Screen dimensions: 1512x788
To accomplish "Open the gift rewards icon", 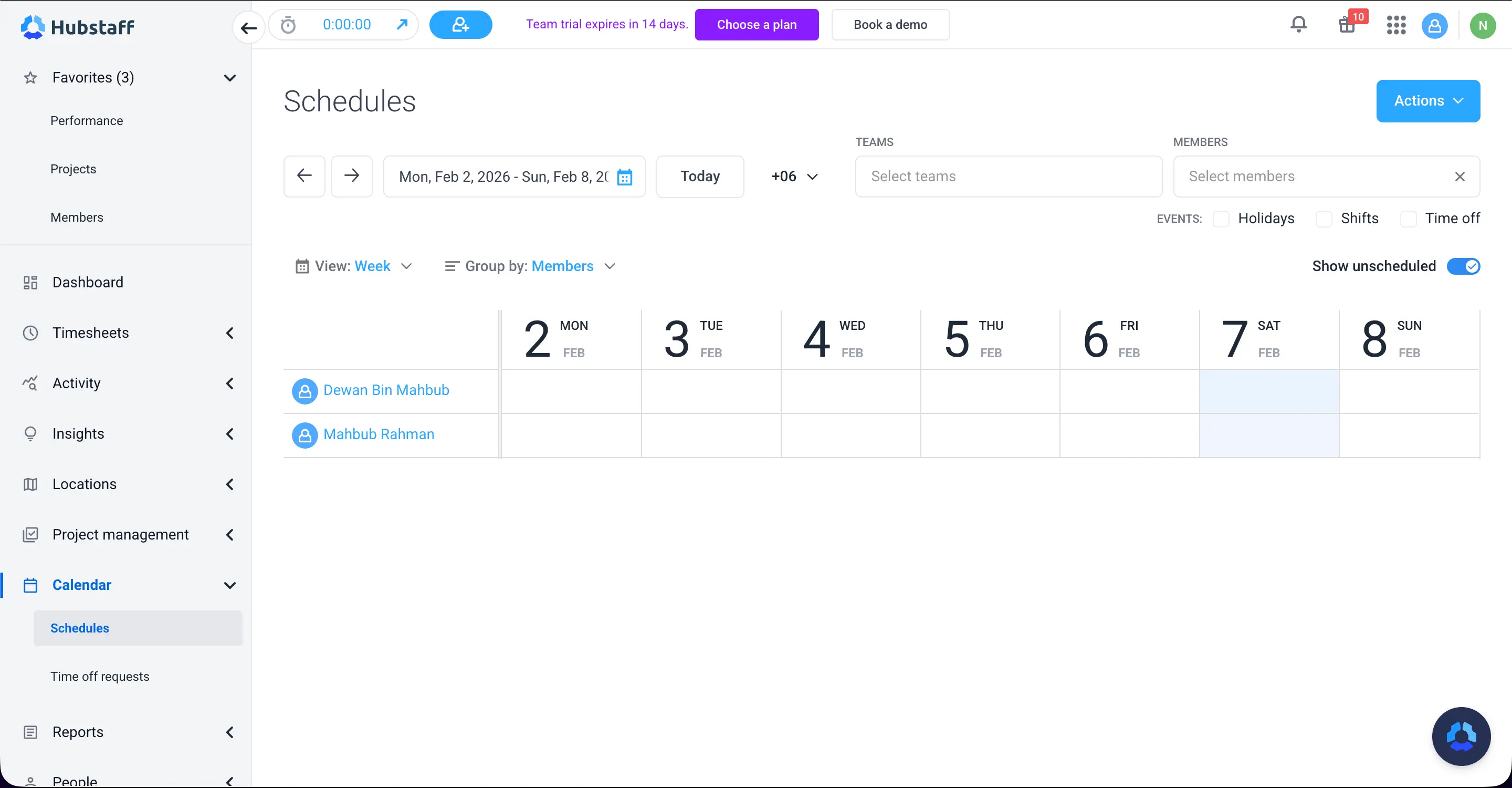I will [x=1347, y=25].
